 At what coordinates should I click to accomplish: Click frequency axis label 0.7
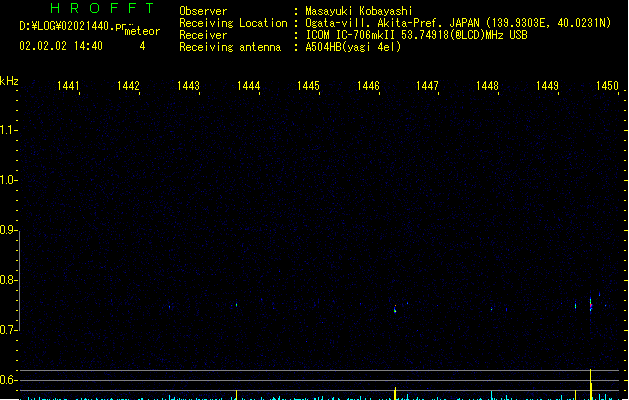tap(8, 330)
